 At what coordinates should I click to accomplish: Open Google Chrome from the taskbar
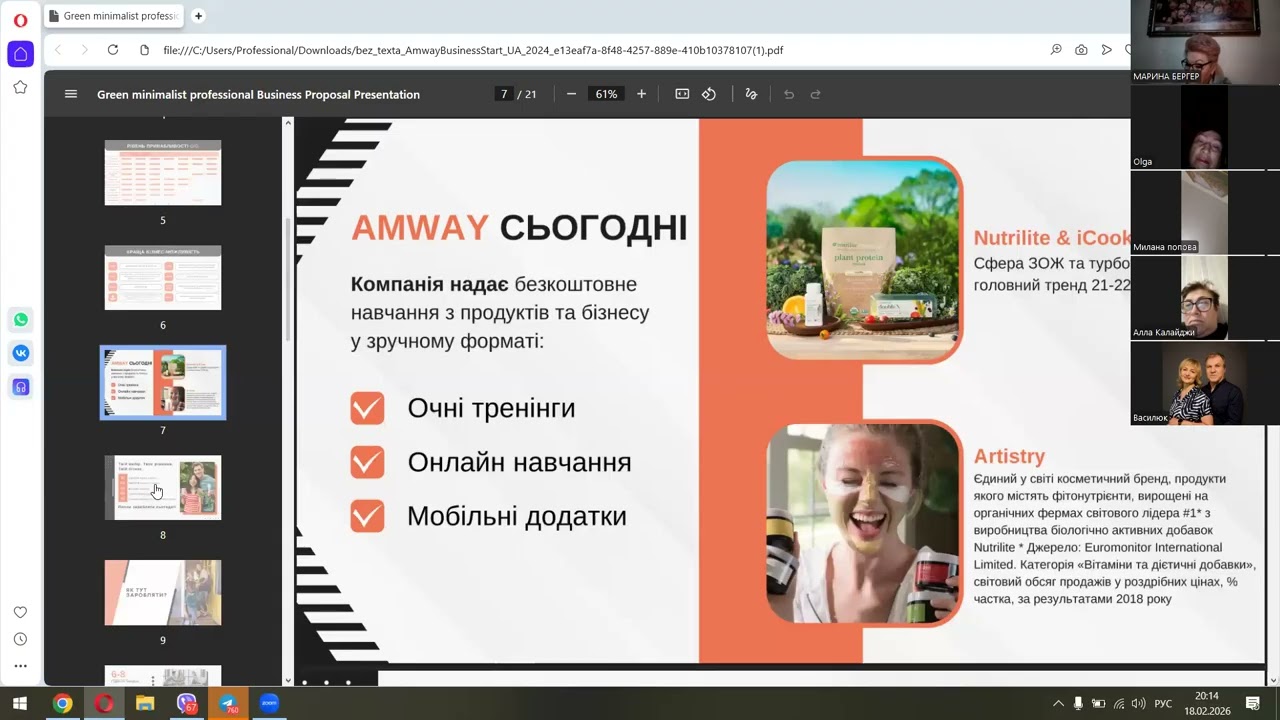pos(62,703)
